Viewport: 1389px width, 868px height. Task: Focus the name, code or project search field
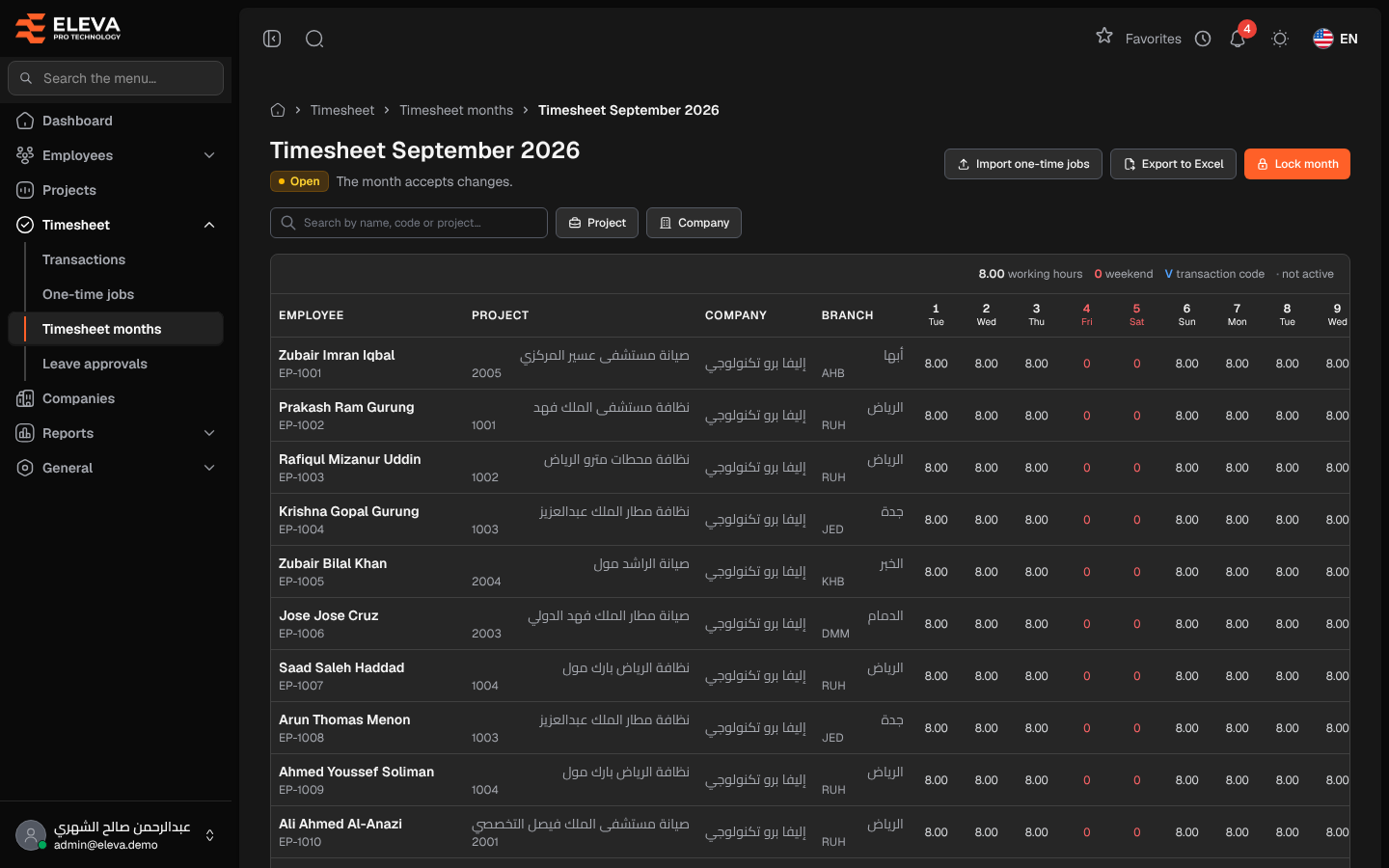409,223
